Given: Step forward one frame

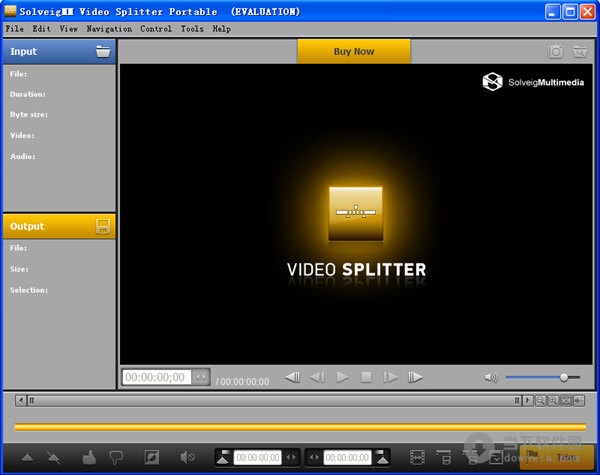Looking at the screenshot, I should pos(390,377).
